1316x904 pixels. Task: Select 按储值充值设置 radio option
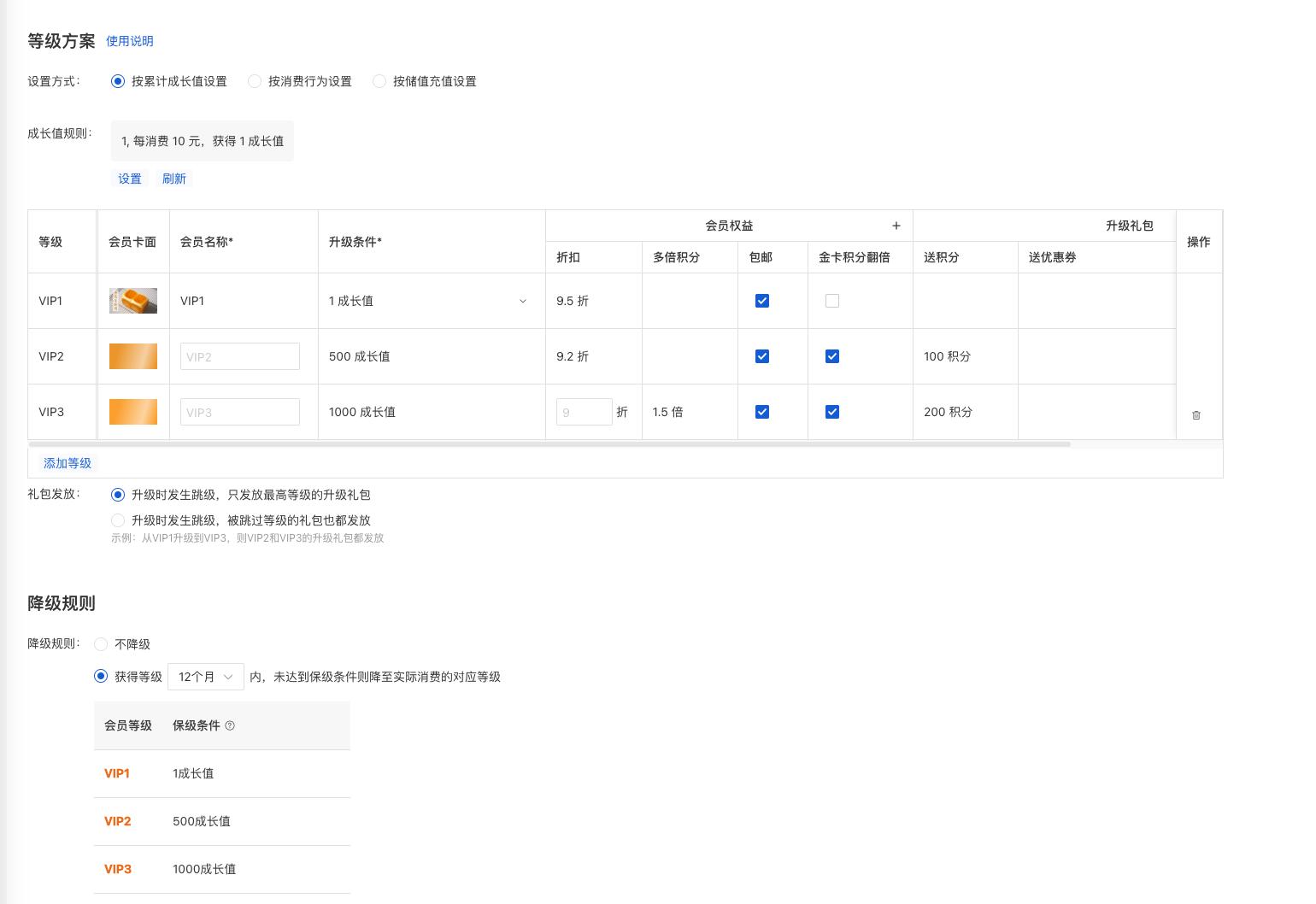coord(379,81)
